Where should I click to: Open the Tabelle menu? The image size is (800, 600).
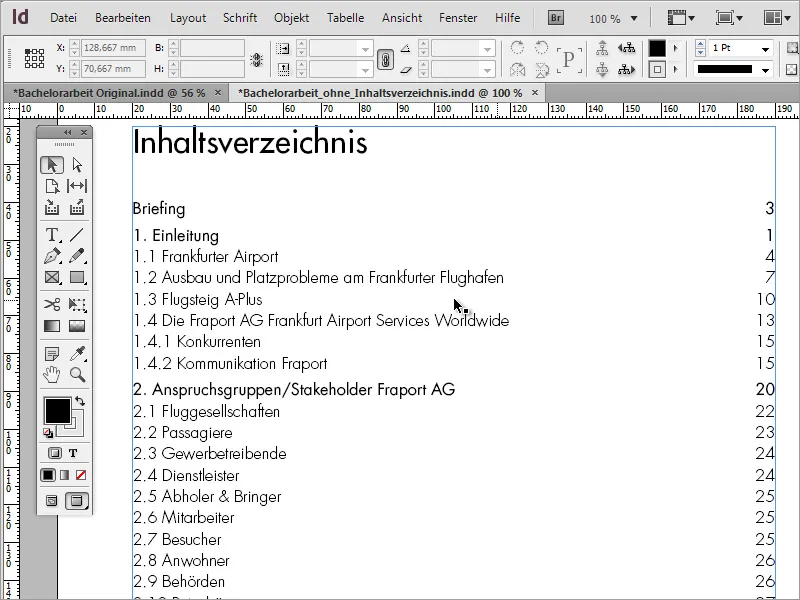(345, 18)
